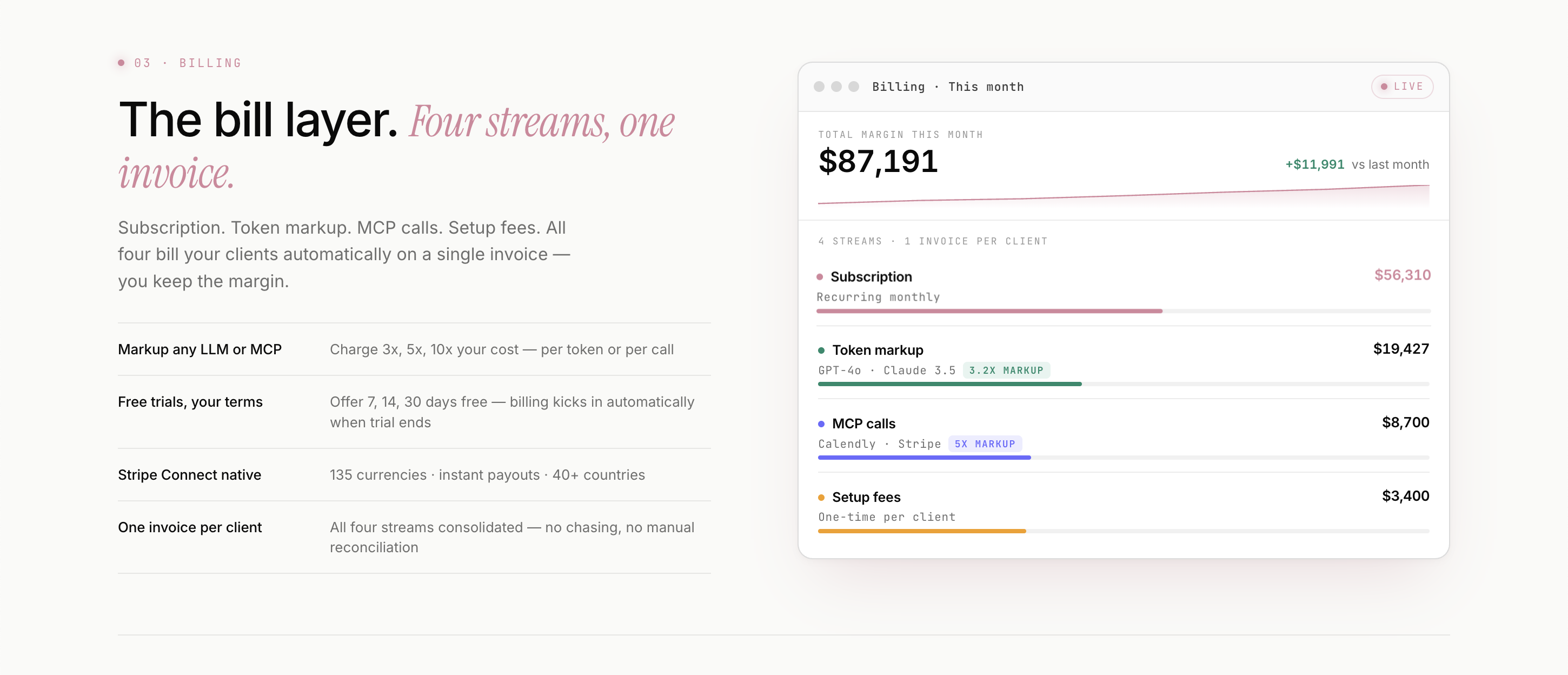Click '4 STREAMS · 1 INVOICE PER CLIENT' label
The image size is (1568, 675).
pyautogui.click(x=933, y=241)
